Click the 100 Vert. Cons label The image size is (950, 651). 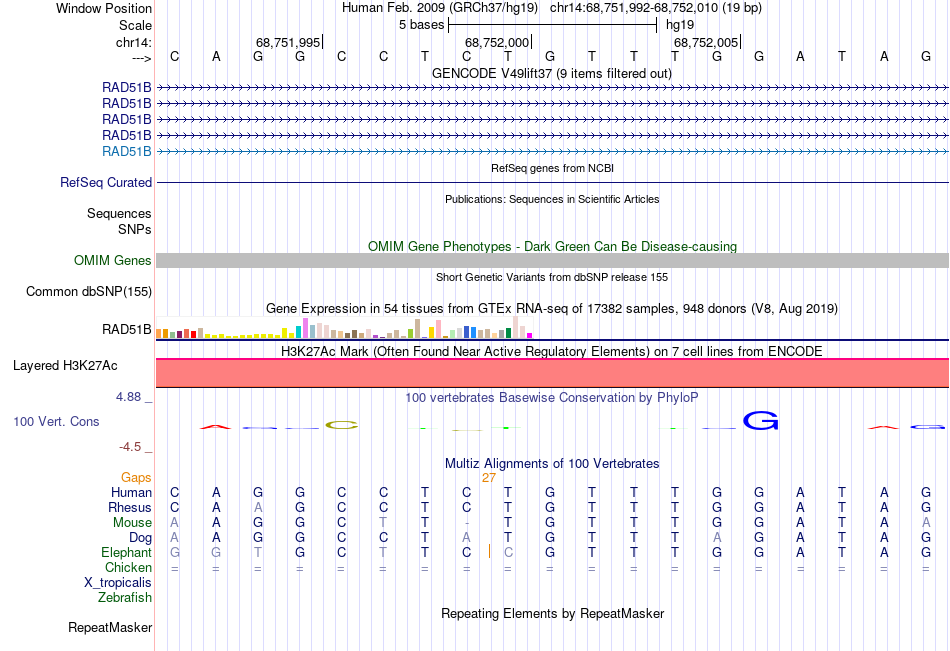coord(56,421)
